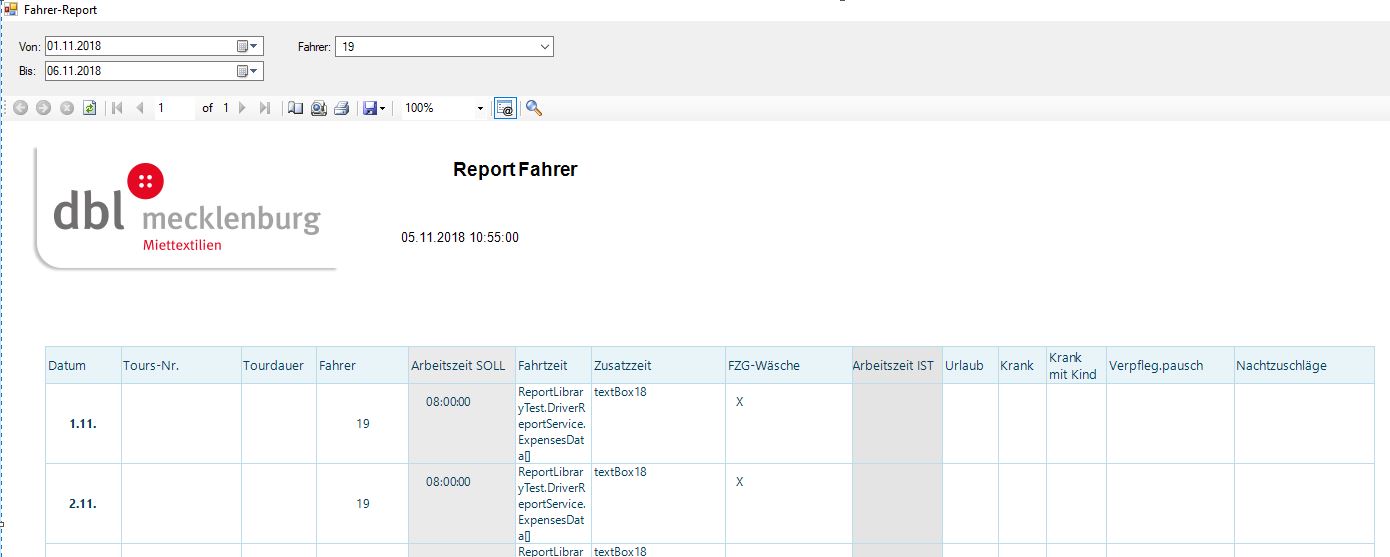Click Fahrer value 19 in 2.11. row
Screen dimensions: 1390x557
[363, 504]
